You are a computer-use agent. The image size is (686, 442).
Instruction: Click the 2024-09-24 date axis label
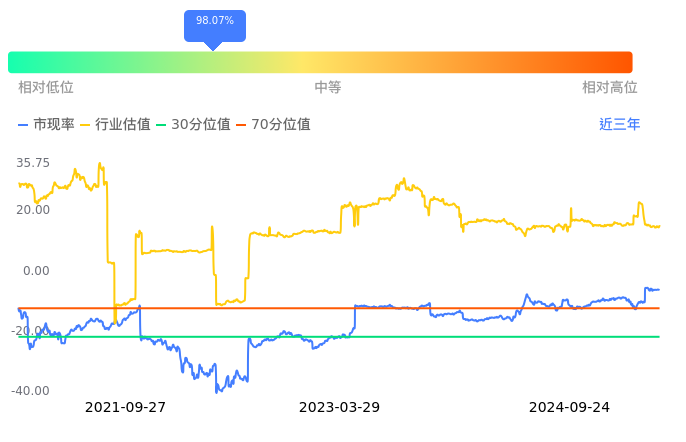coord(569,408)
